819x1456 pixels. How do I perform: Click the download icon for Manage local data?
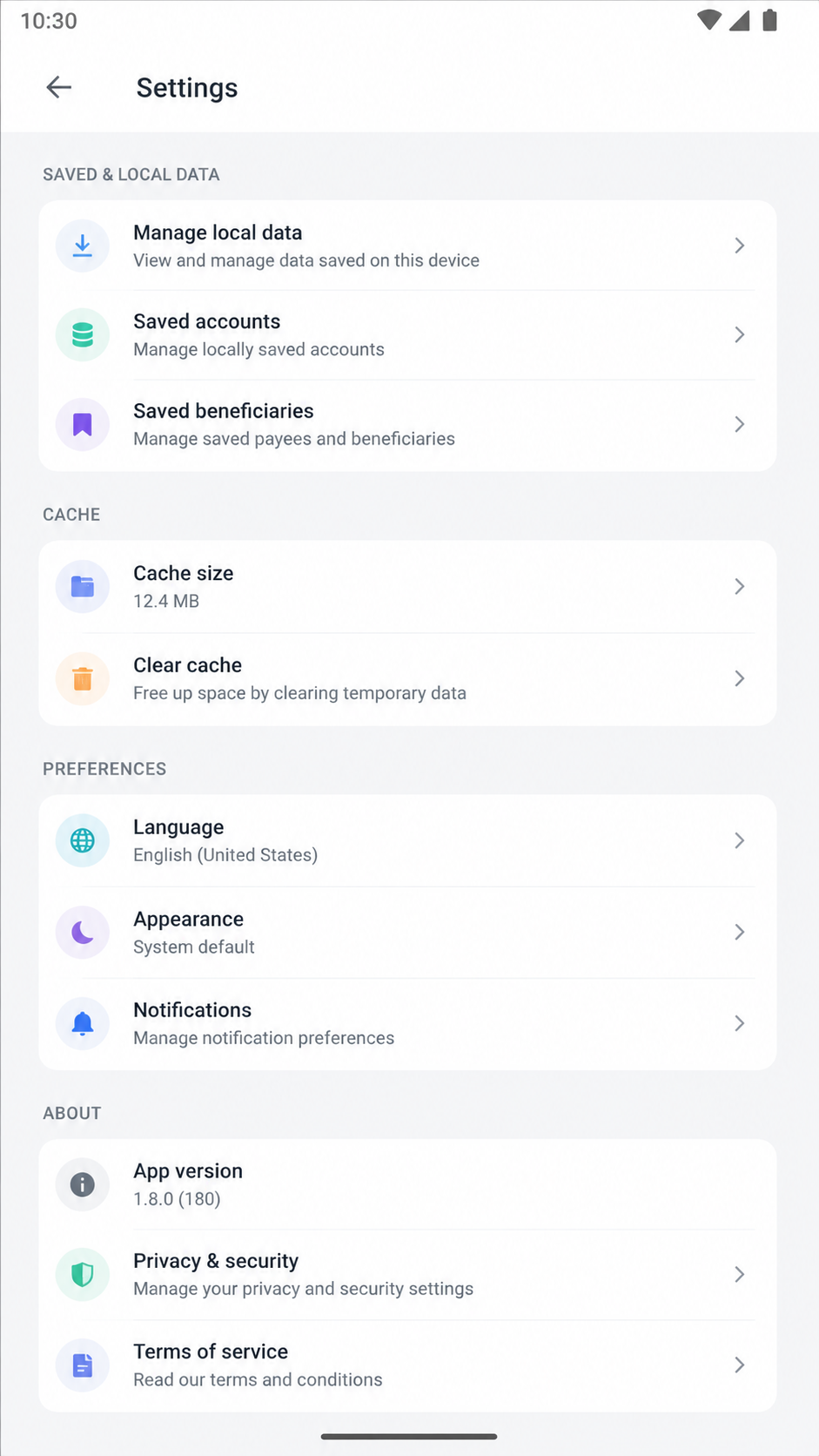point(83,246)
